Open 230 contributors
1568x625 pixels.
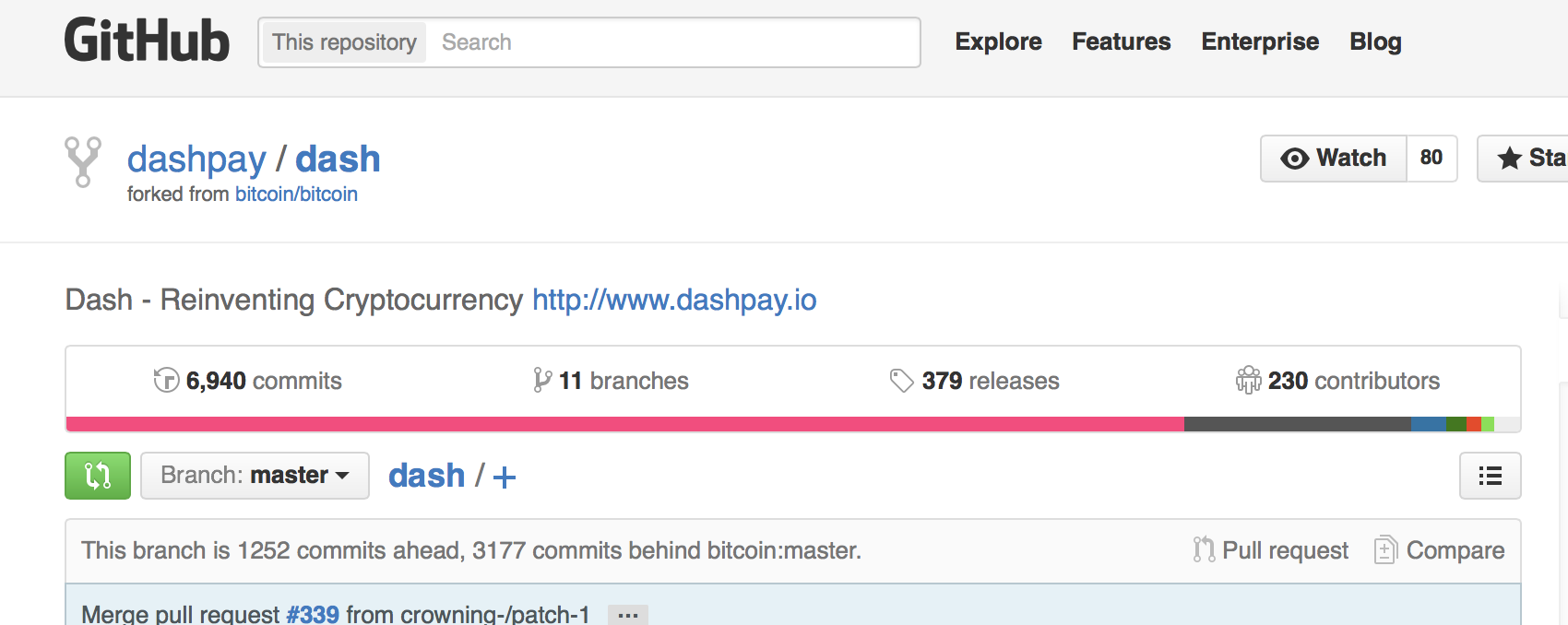pos(1337,380)
